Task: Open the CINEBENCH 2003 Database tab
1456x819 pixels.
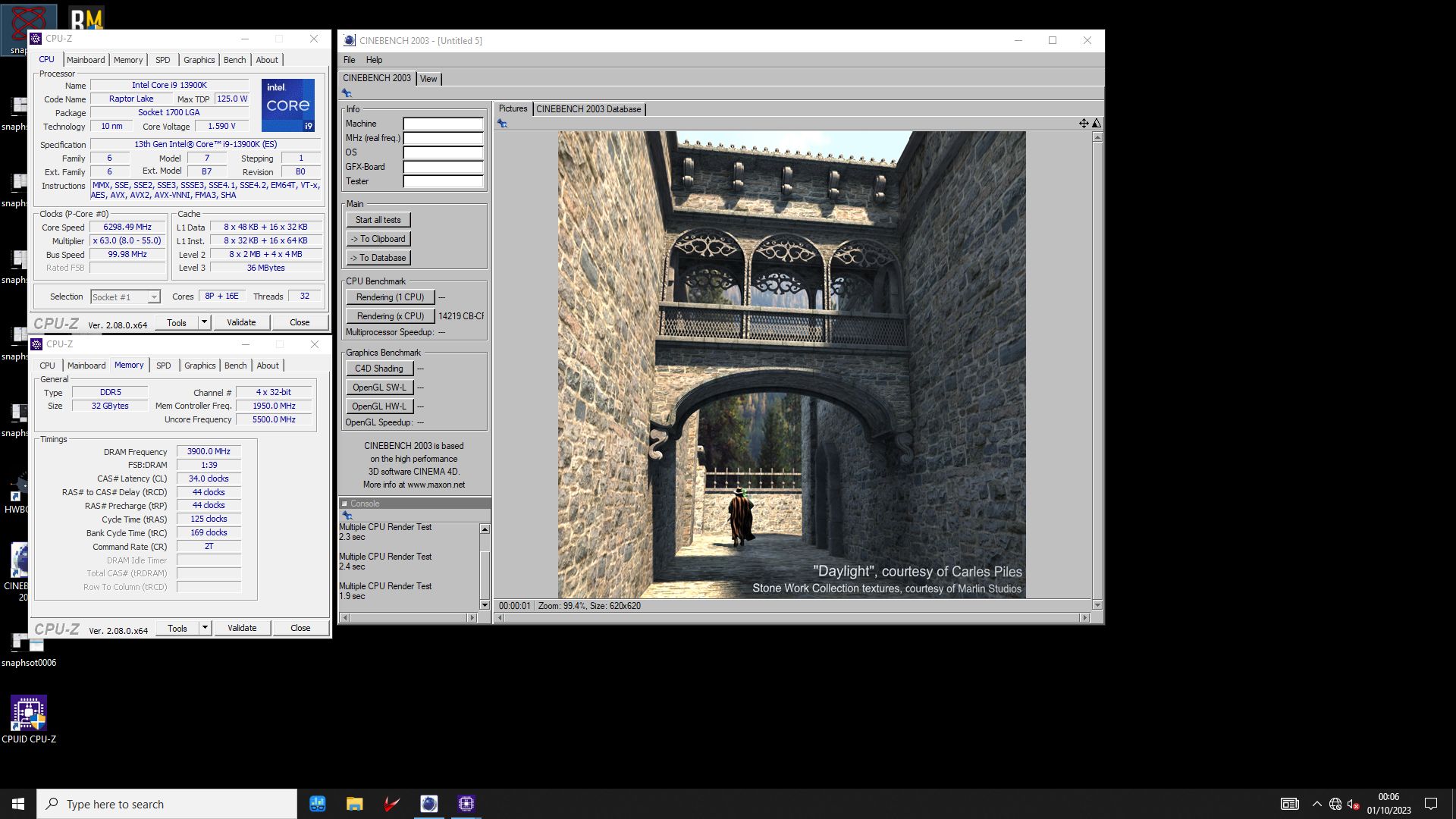Action: point(588,109)
